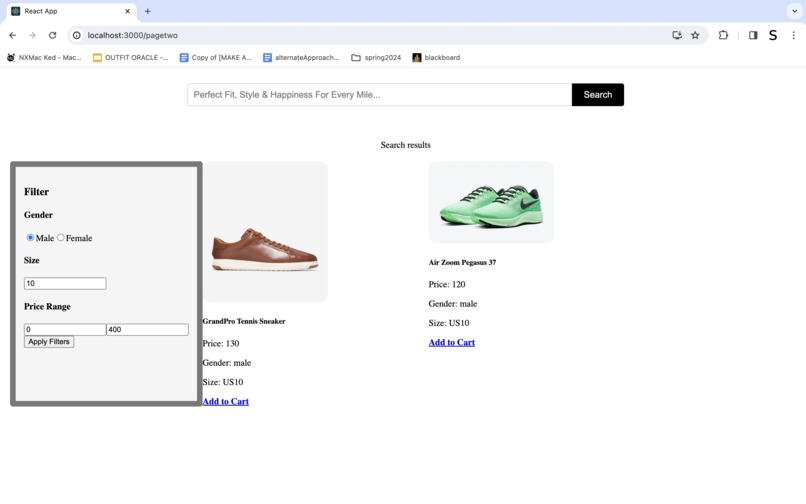Click the 'Price Range' label
Image resolution: width=806 pixels, height=504 pixels.
(x=47, y=307)
